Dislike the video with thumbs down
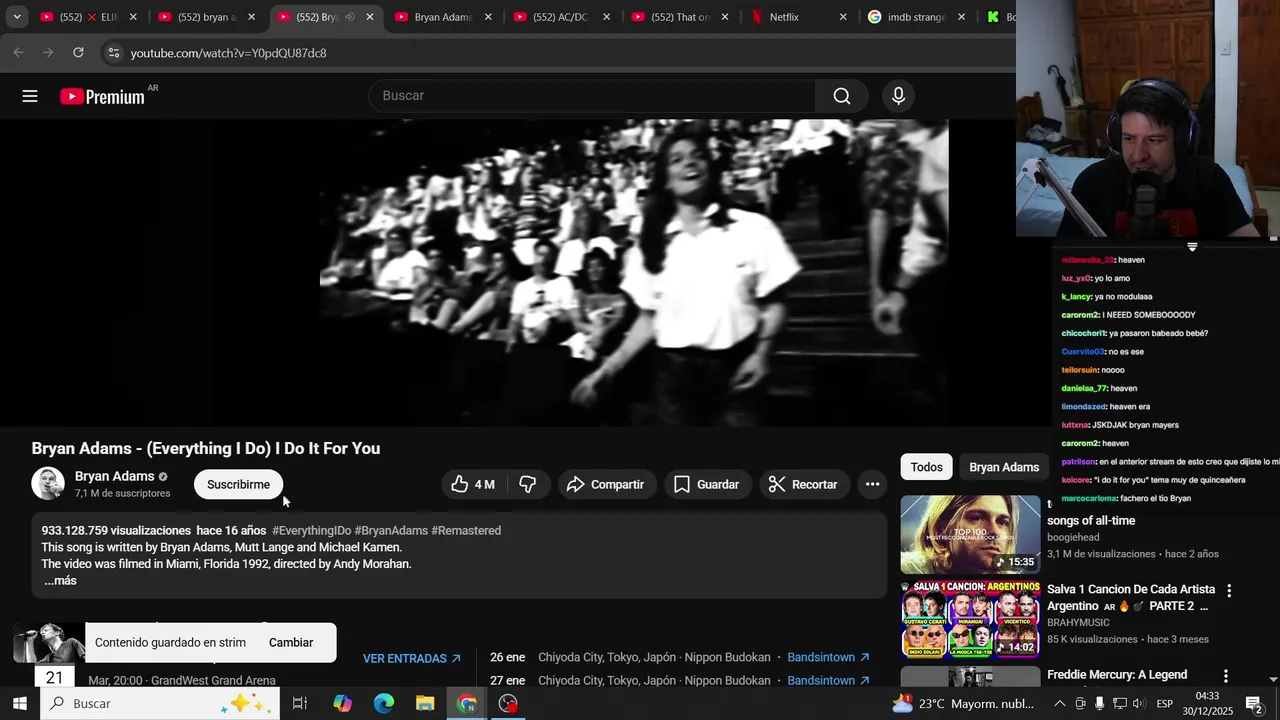 pos(528,484)
